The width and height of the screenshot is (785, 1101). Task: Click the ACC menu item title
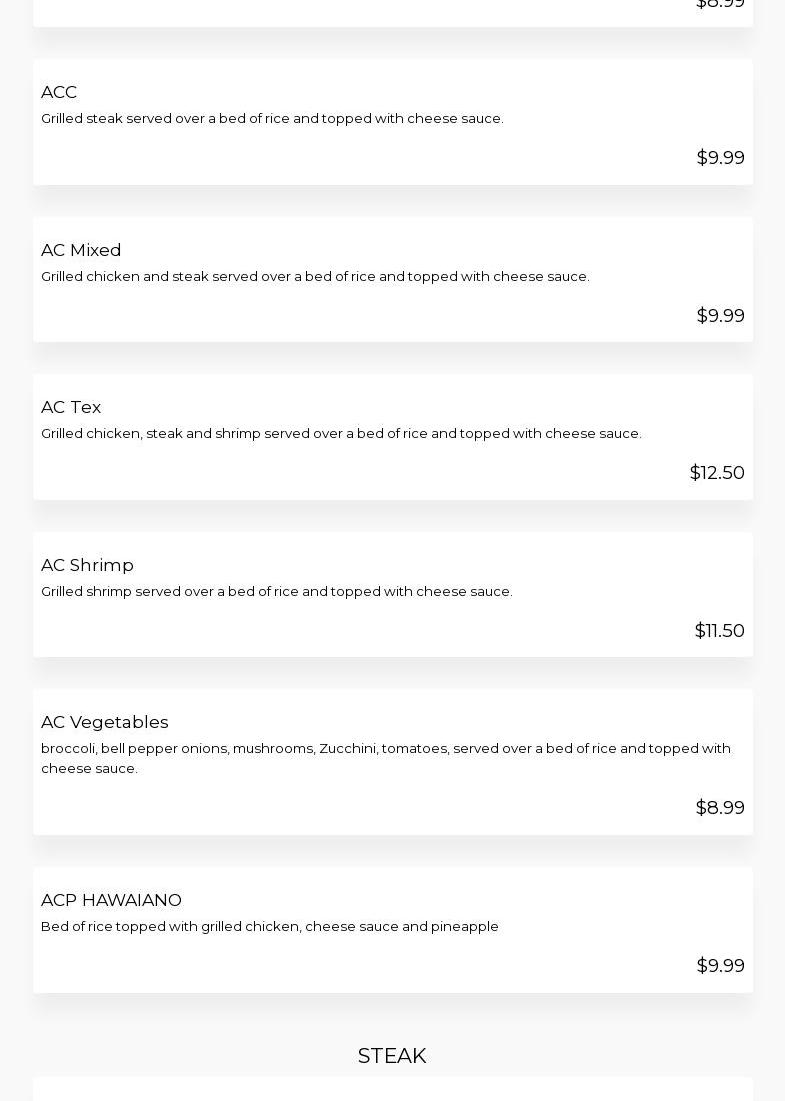59,92
